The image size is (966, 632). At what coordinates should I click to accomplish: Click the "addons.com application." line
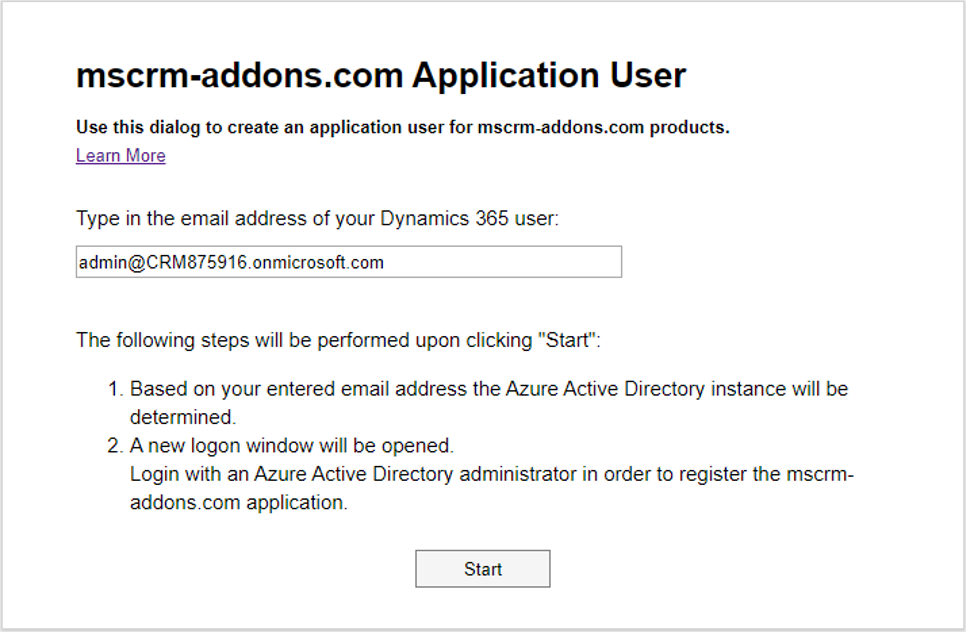[x=239, y=502]
